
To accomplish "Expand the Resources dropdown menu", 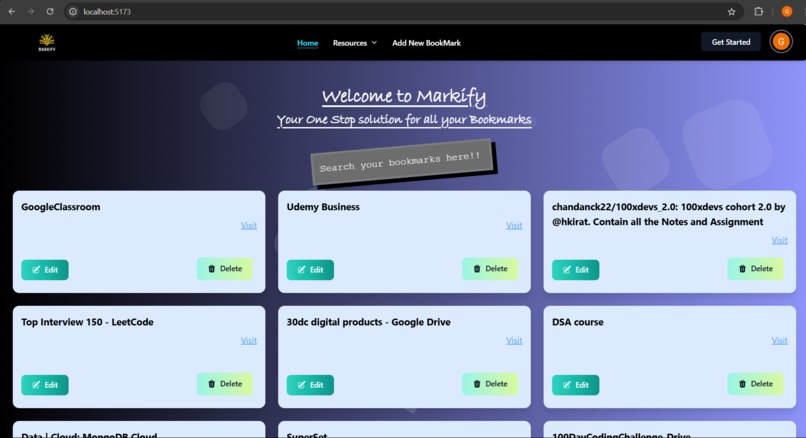I will click(355, 43).
